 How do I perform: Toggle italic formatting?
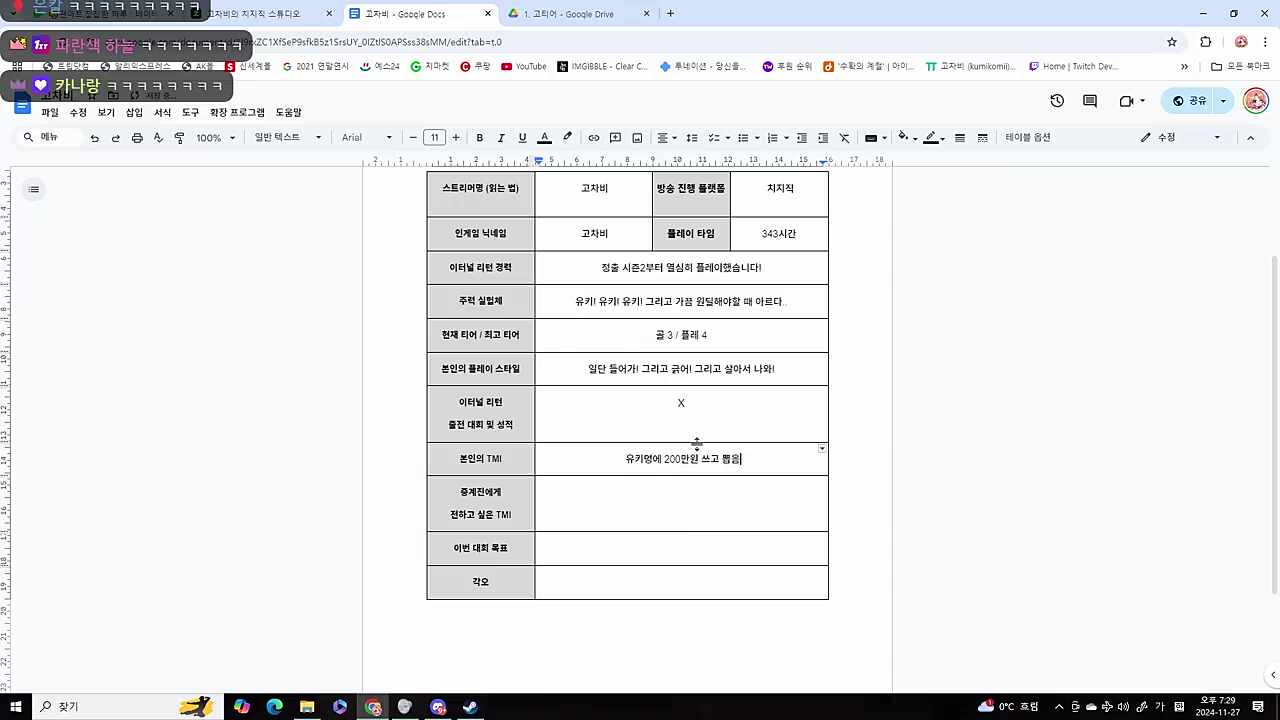tap(501, 138)
